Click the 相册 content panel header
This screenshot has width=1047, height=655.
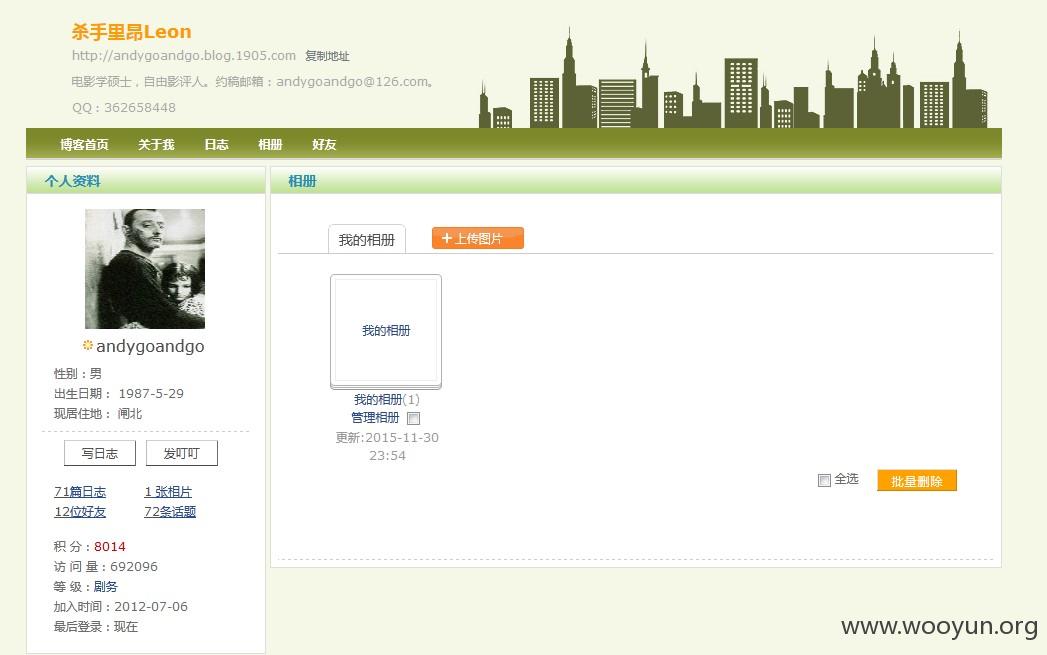(636, 181)
